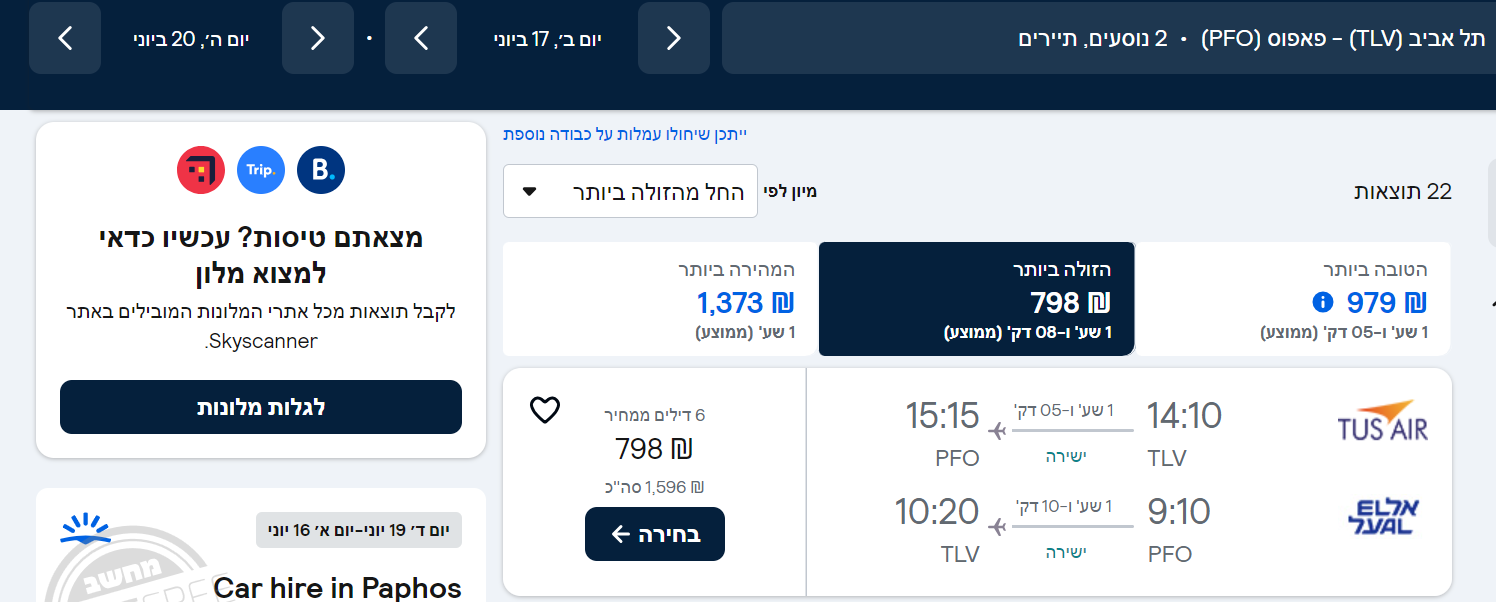
Task: Click the Tel Aviv – Paphos search summary field
Action: tap(1108, 38)
